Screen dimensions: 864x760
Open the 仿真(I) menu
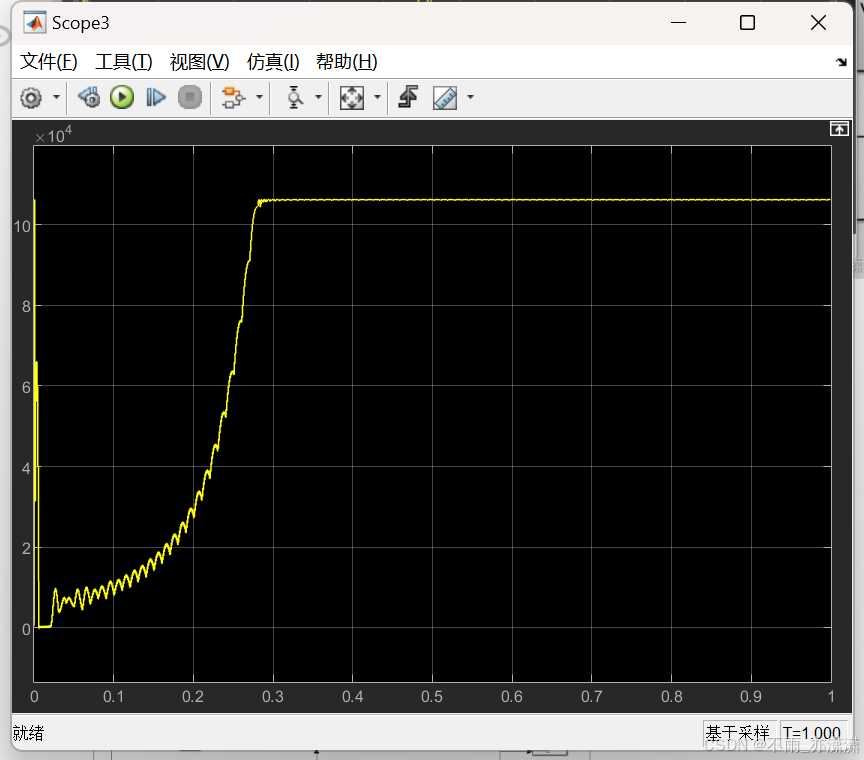(273, 62)
